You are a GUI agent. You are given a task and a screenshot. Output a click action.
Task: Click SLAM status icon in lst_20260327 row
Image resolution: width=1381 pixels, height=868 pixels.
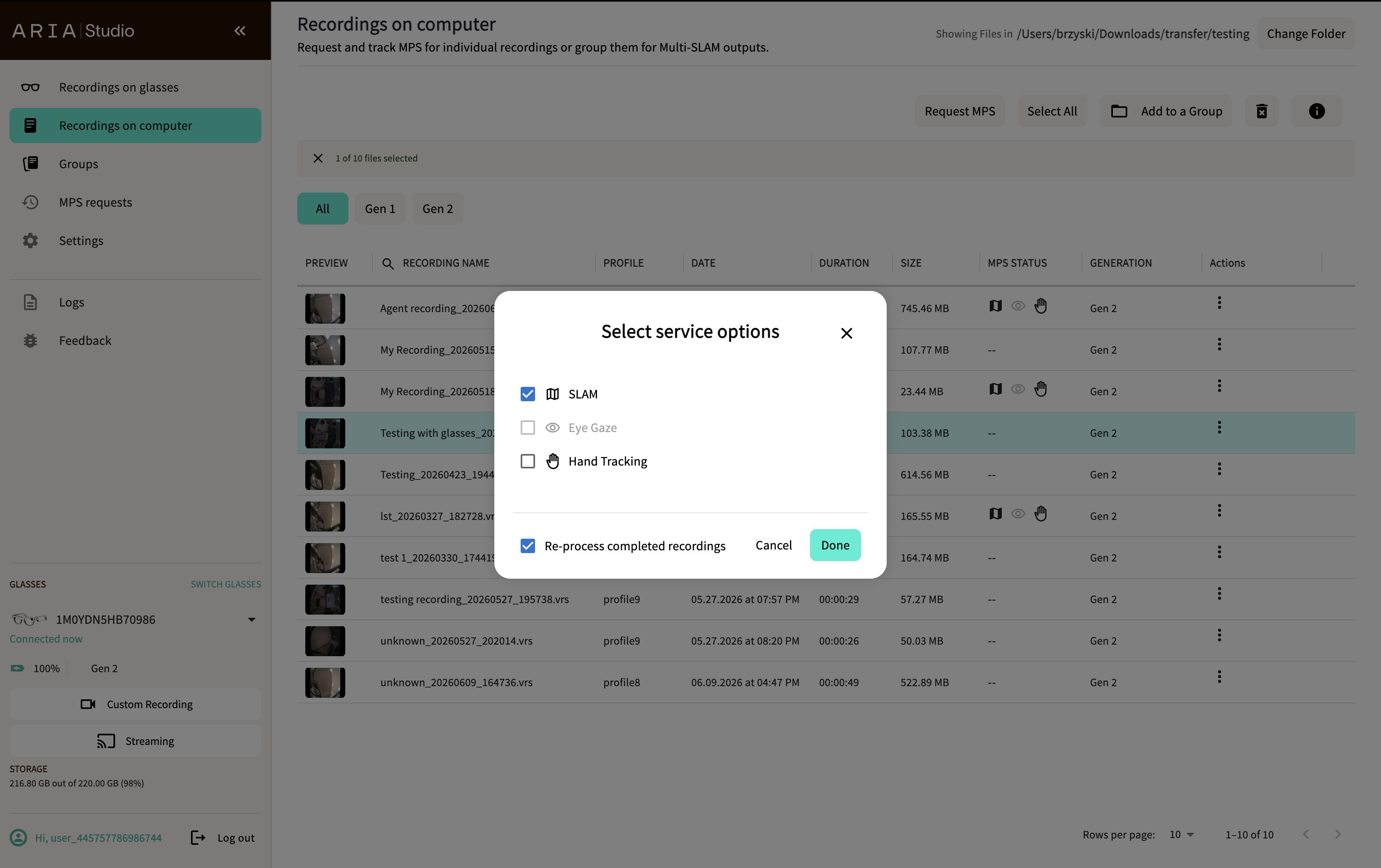point(996,514)
